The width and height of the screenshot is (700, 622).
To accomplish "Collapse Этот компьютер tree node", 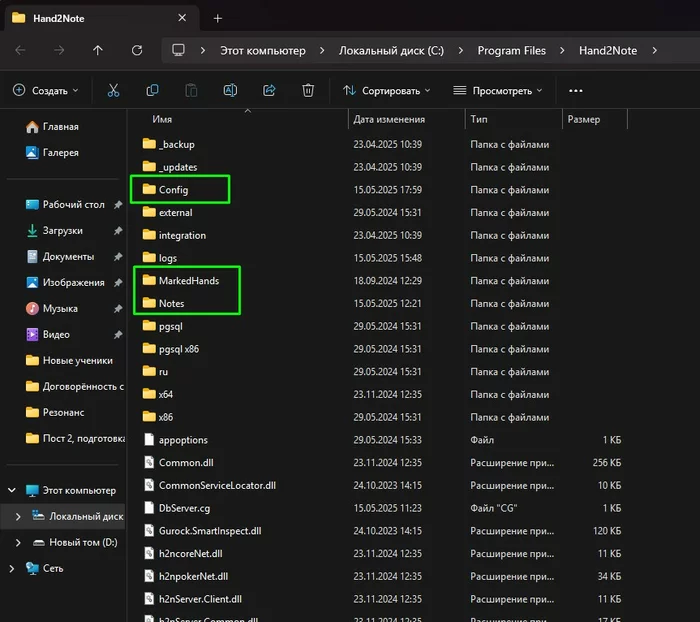I will [x=12, y=490].
